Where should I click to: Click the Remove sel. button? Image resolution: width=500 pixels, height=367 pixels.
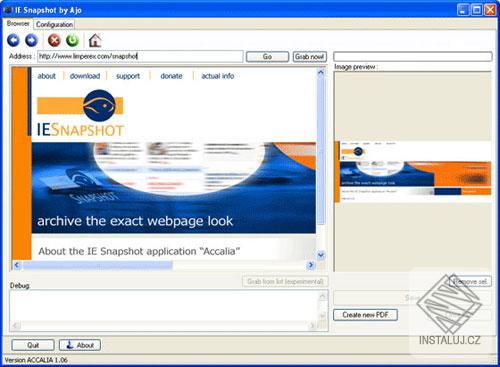470,282
